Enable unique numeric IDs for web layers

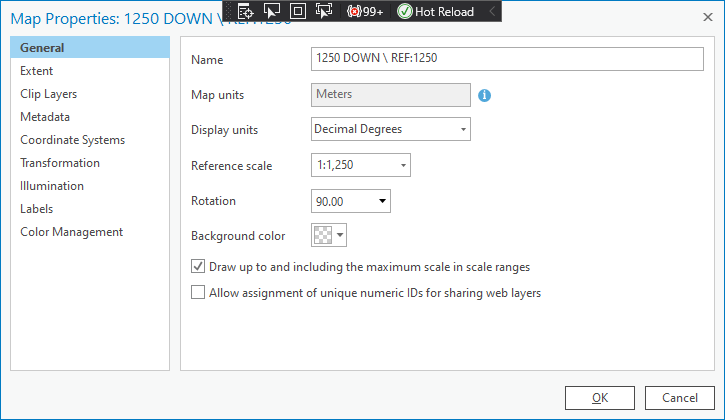198,293
